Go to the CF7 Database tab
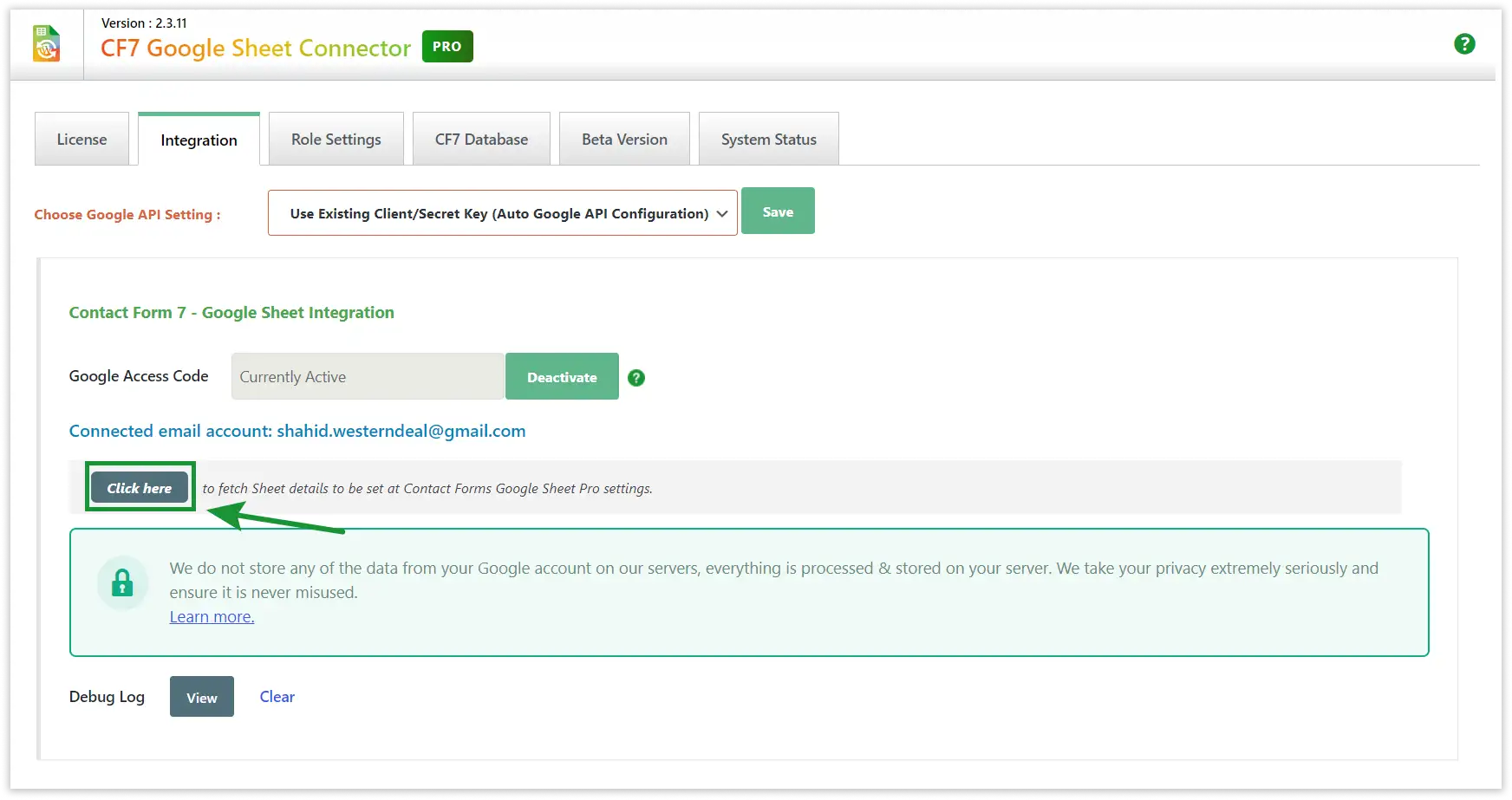Image resolution: width=1512 pixels, height=800 pixels. (x=481, y=140)
